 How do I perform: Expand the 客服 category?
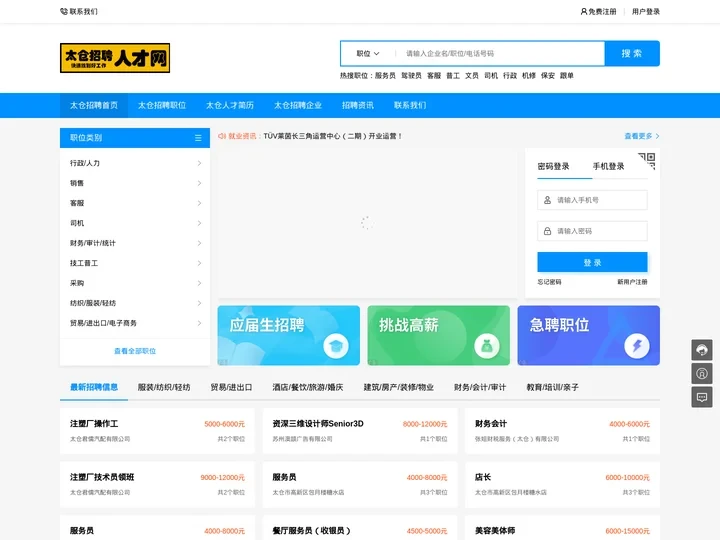pos(135,203)
